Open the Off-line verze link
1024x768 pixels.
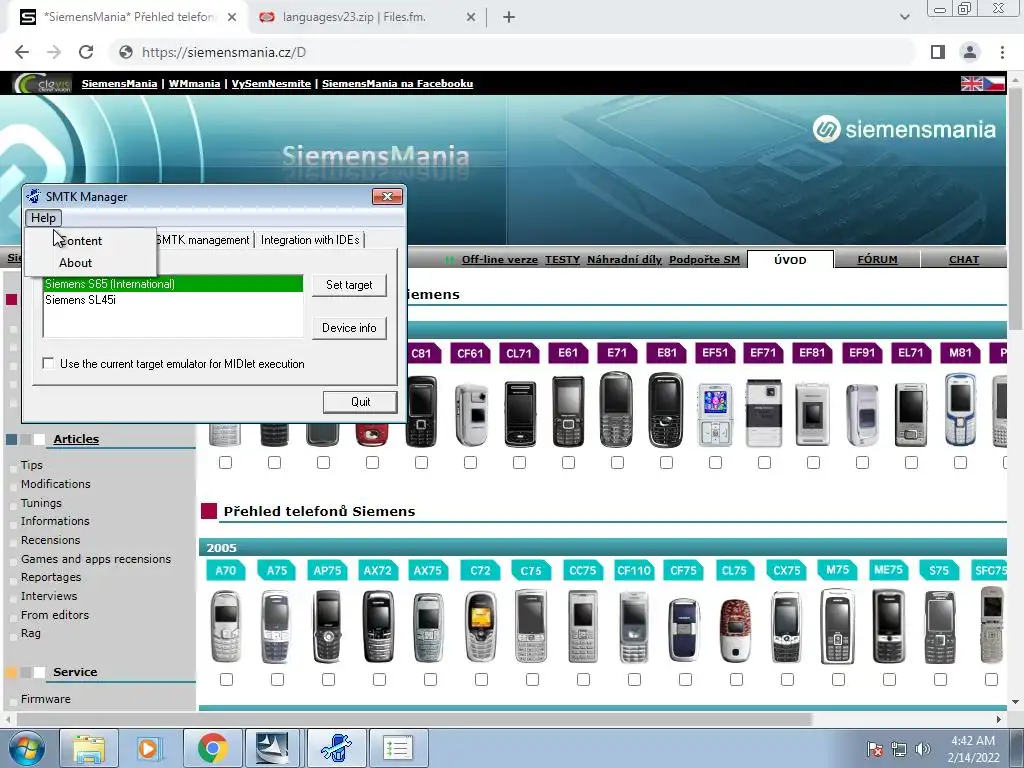500,260
